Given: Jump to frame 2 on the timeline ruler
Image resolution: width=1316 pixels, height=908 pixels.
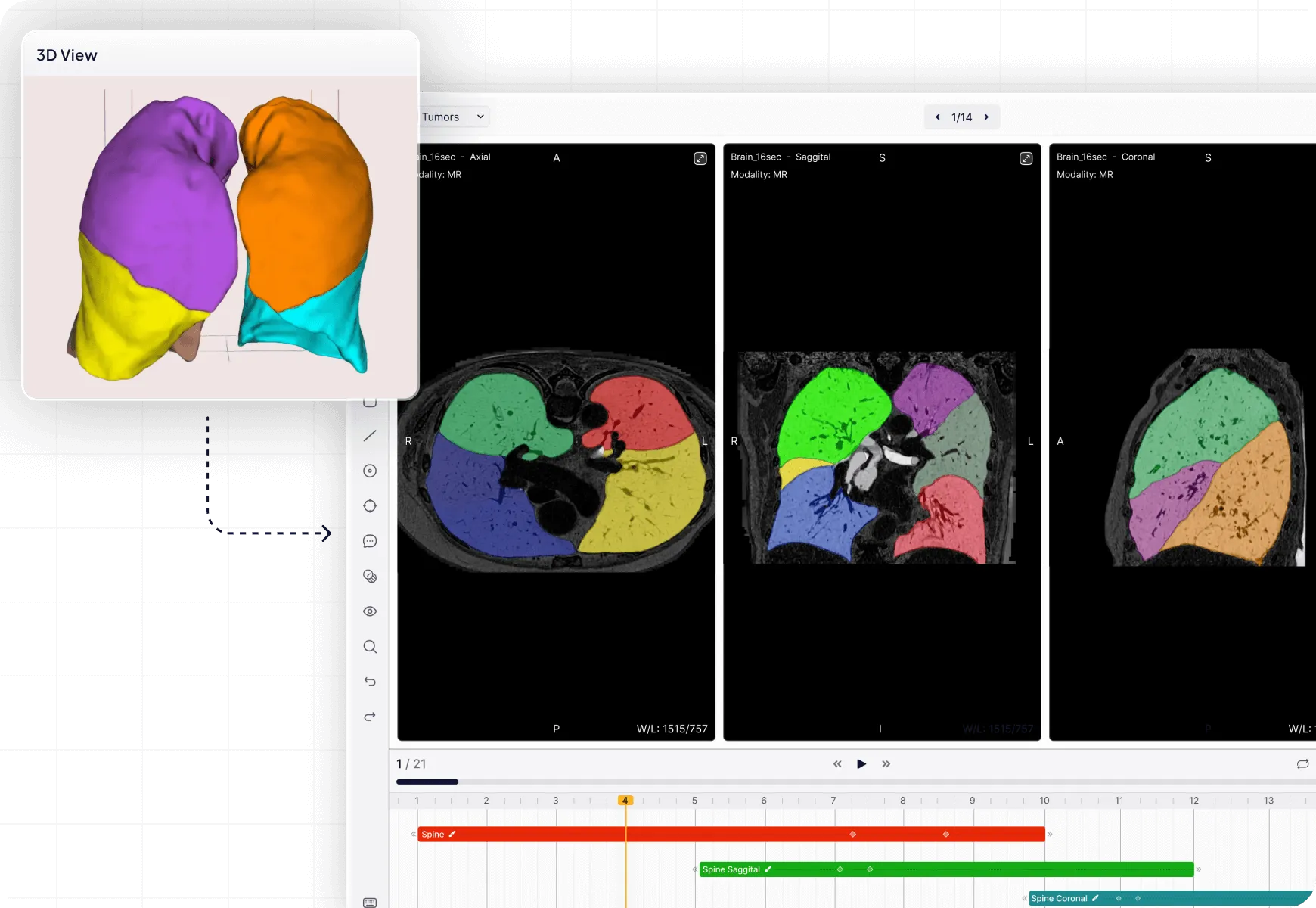Looking at the screenshot, I should pos(486,801).
